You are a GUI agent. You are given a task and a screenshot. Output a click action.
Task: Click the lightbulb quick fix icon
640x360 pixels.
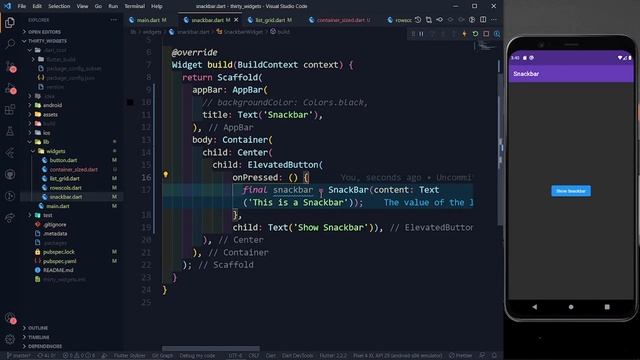[x=165, y=174]
